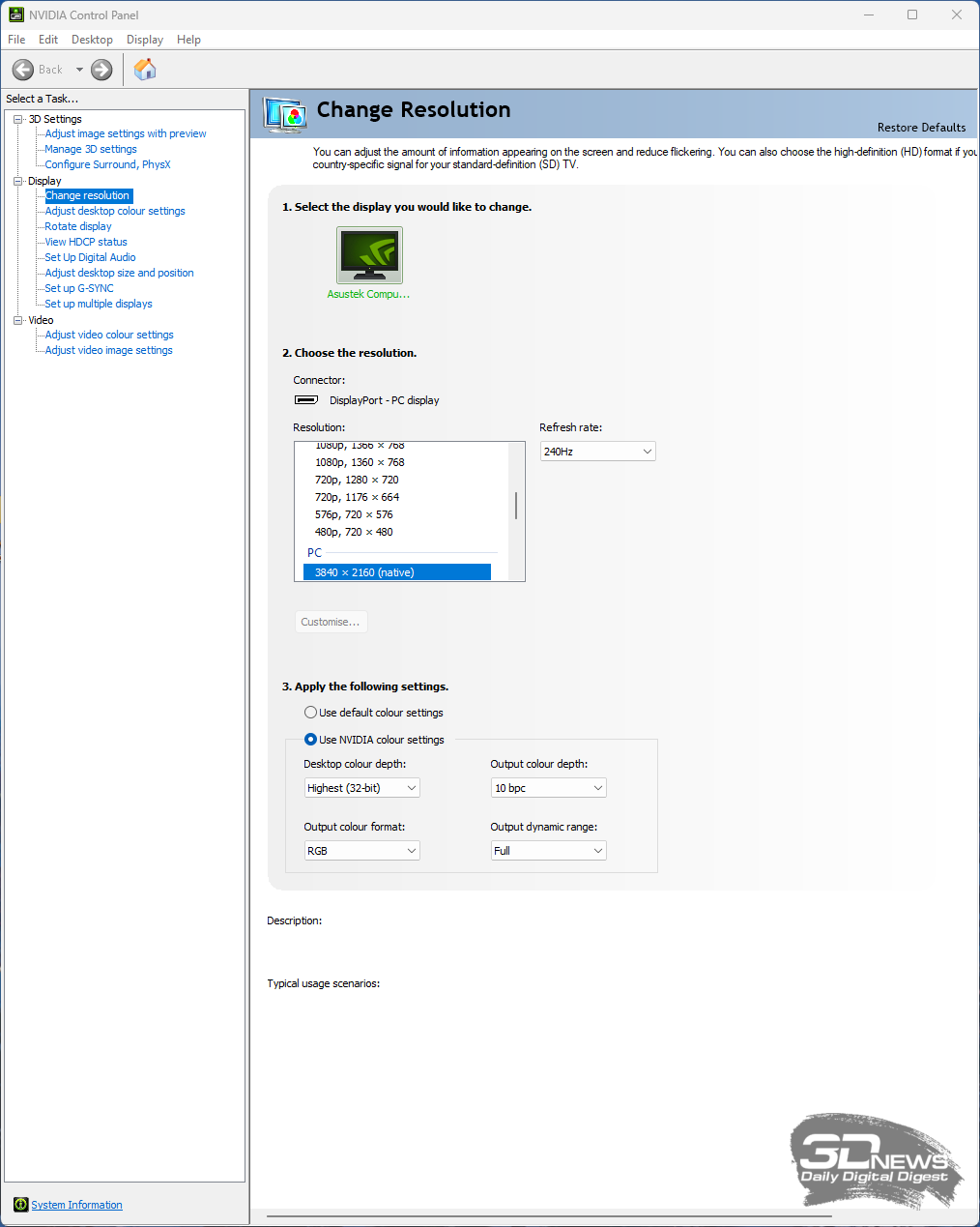Close the NVIDIA Control Panel window
The height and width of the screenshot is (1227, 980).
[957, 15]
